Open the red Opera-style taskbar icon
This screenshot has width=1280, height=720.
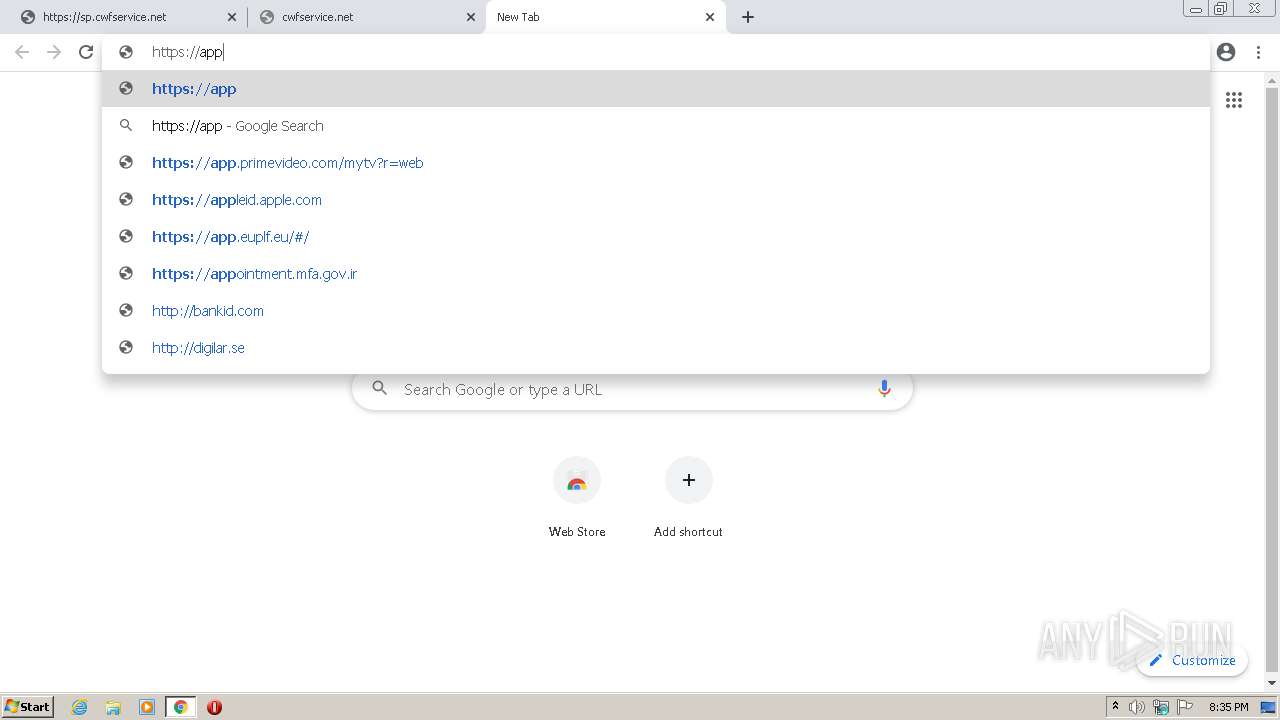point(214,707)
